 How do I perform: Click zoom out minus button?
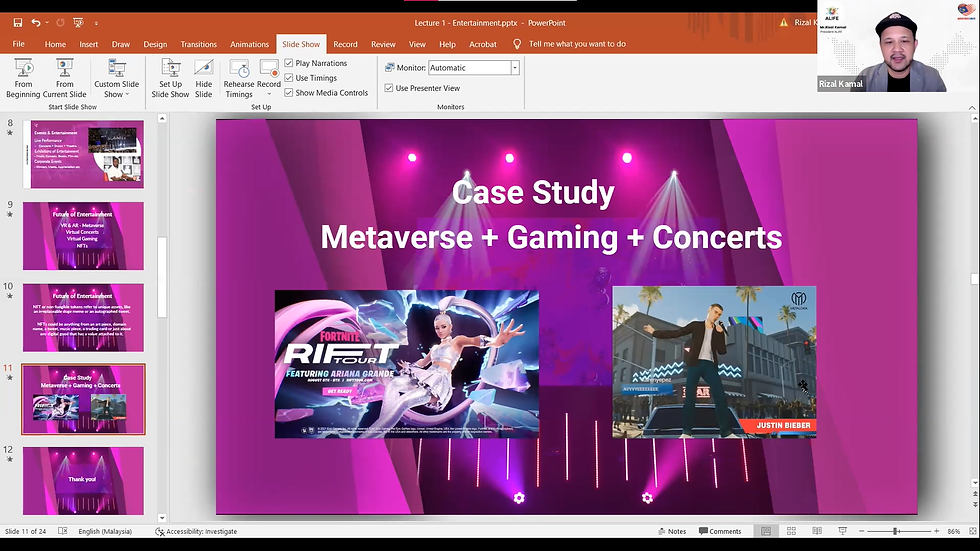862,531
